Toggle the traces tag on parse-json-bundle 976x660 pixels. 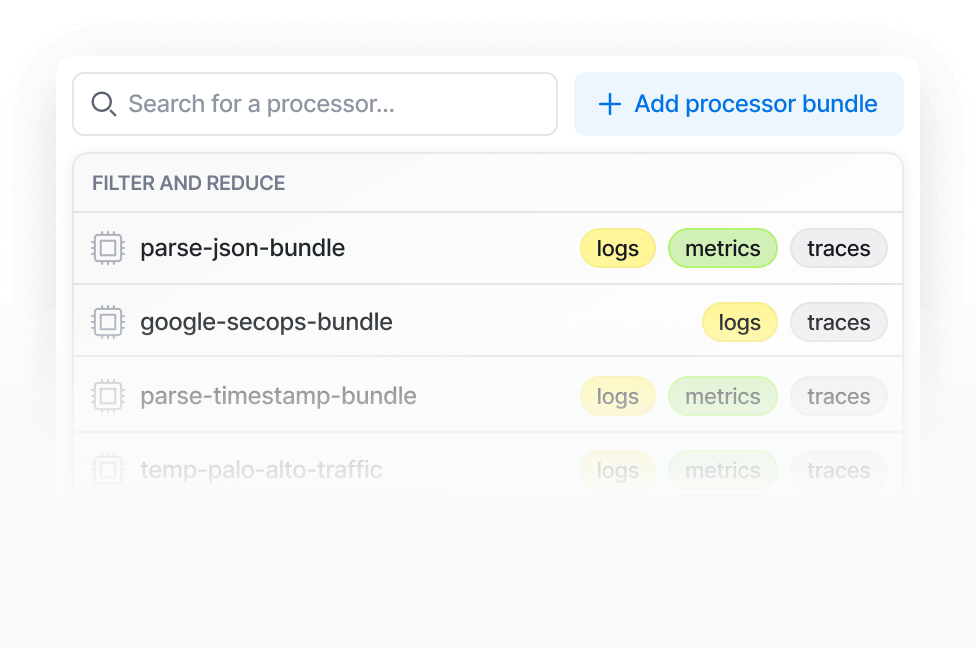(838, 248)
